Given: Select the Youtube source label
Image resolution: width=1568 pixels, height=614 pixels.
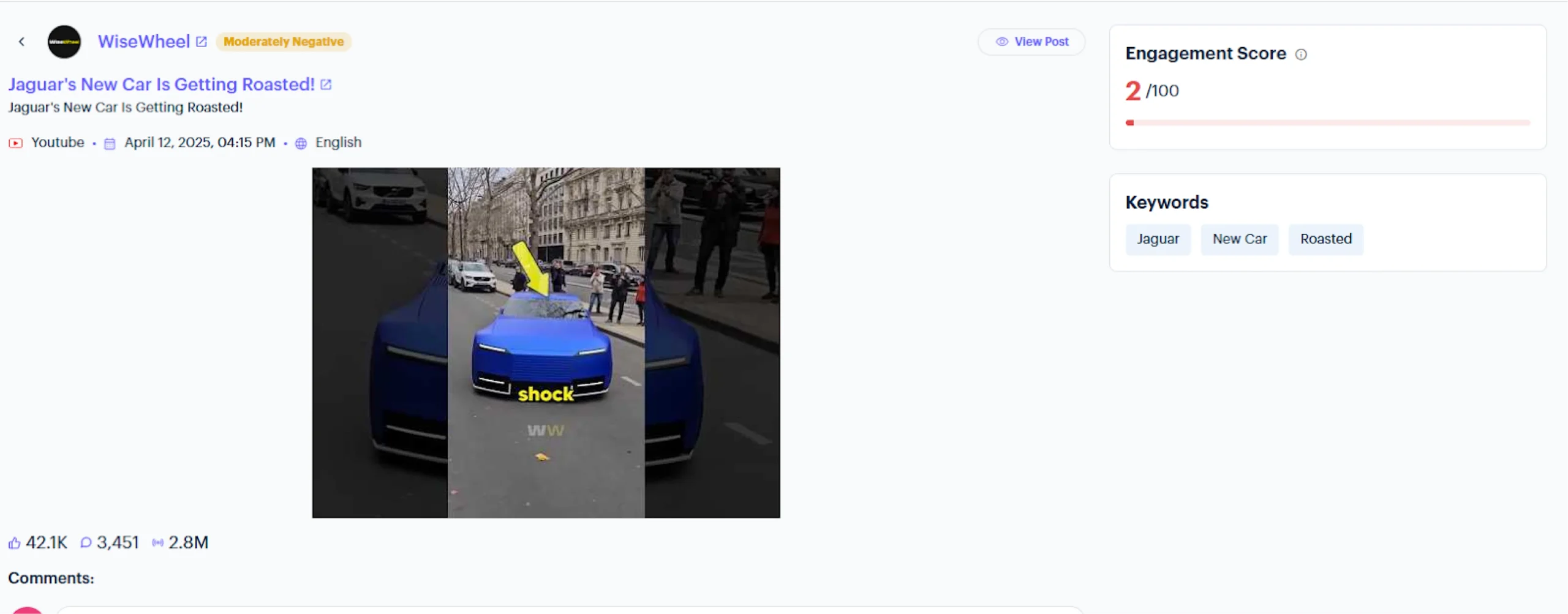Looking at the screenshot, I should [x=58, y=143].
